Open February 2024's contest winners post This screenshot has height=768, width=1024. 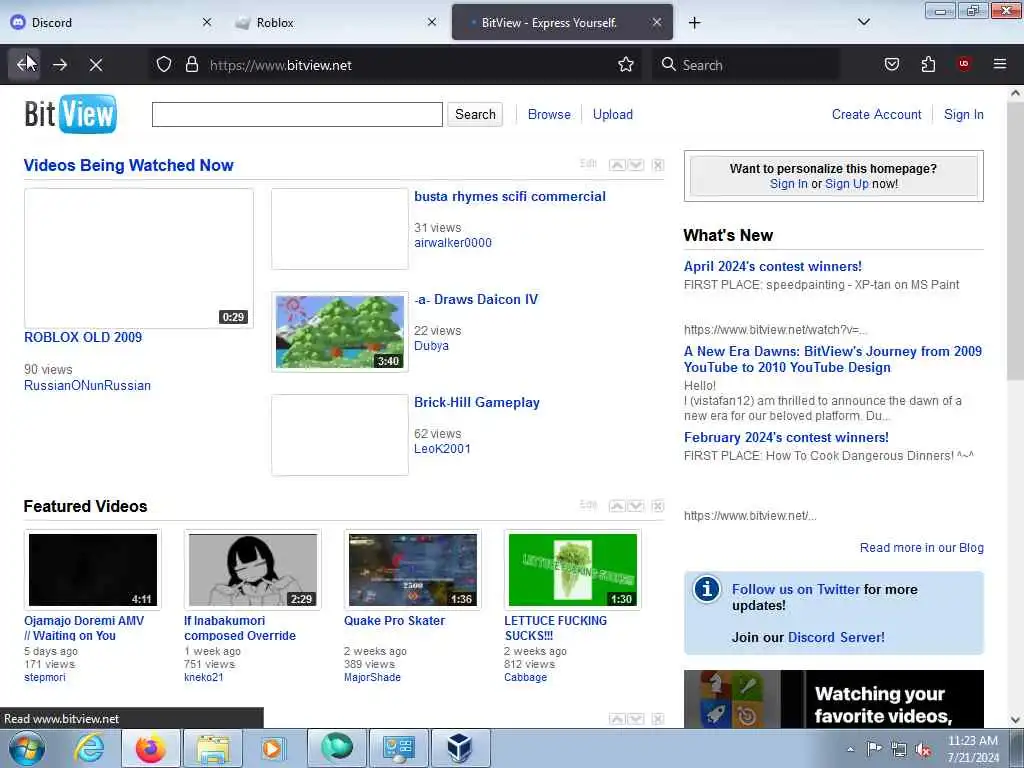point(786,438)
